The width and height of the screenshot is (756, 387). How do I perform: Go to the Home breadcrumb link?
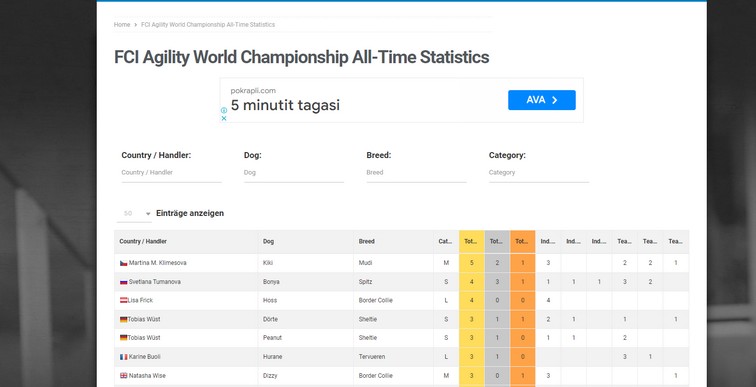coord(122,25)
